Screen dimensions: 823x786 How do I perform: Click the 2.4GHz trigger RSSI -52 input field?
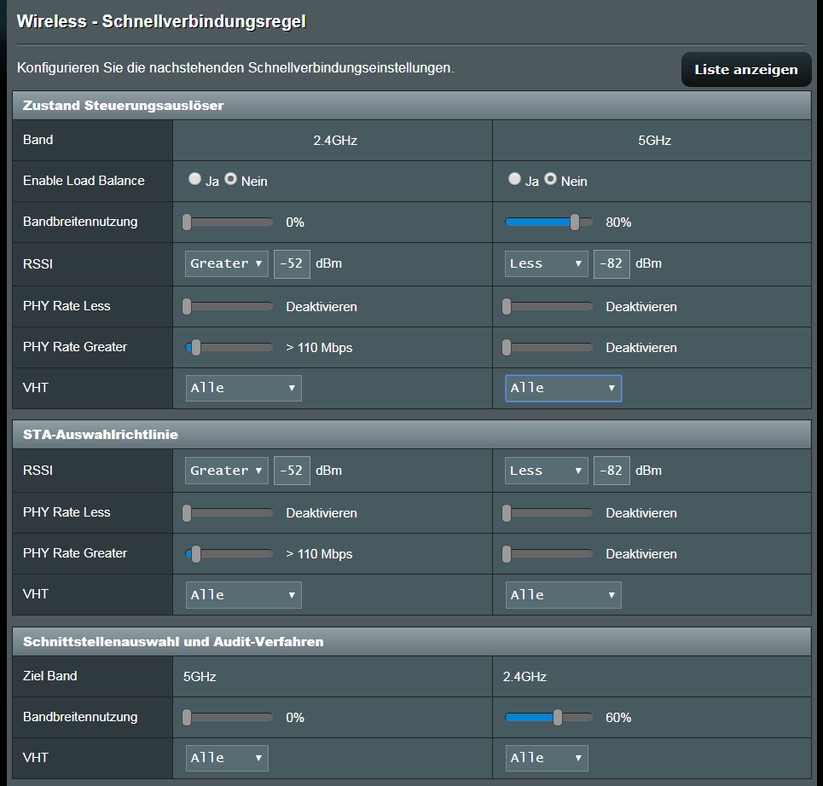pos(291,264)
